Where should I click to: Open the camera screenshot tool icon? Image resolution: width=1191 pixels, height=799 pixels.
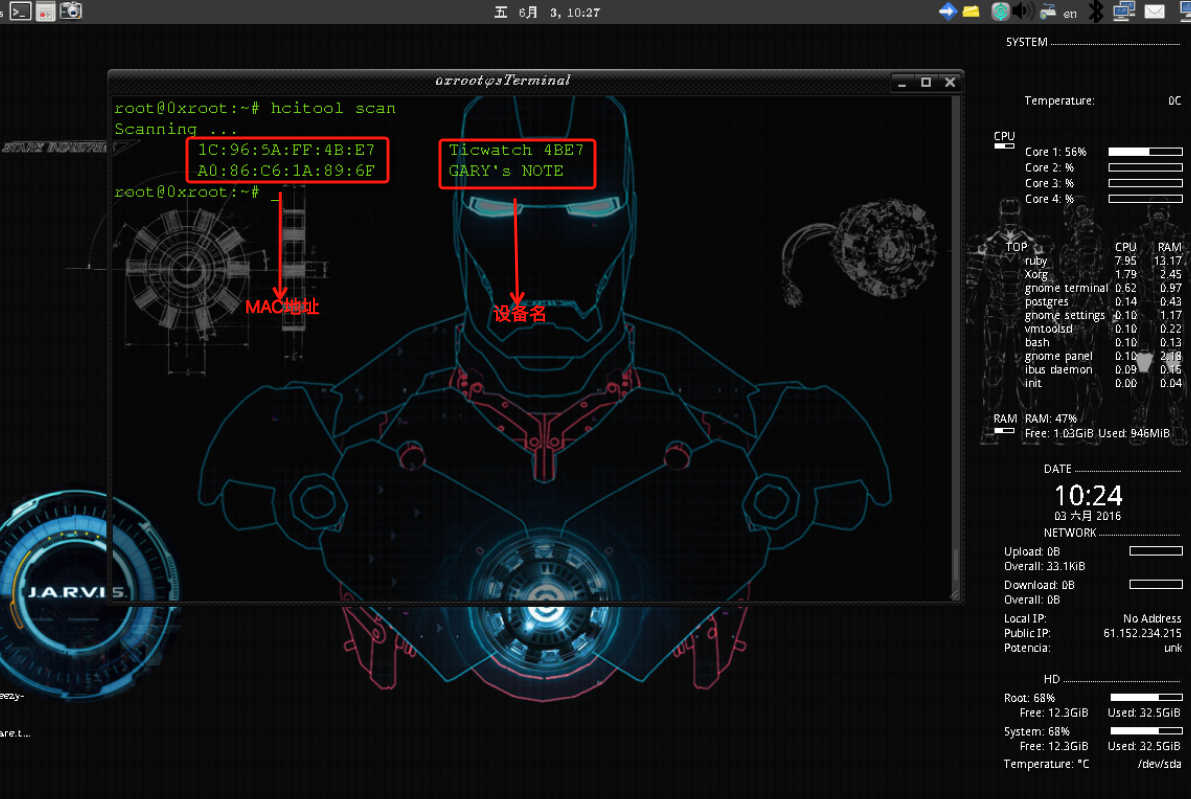pyautogui.click(x=71, y=11)
